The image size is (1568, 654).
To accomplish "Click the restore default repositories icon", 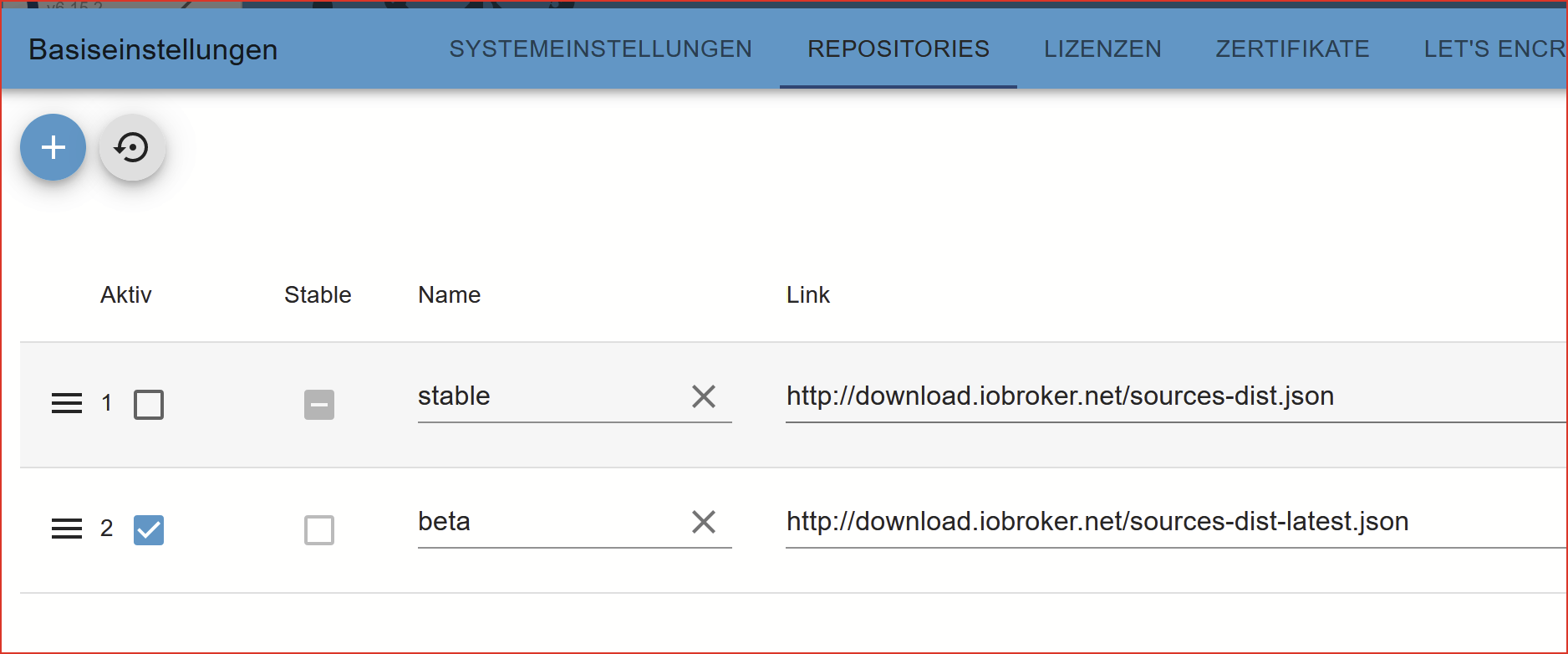I will [x=132, y=147].
